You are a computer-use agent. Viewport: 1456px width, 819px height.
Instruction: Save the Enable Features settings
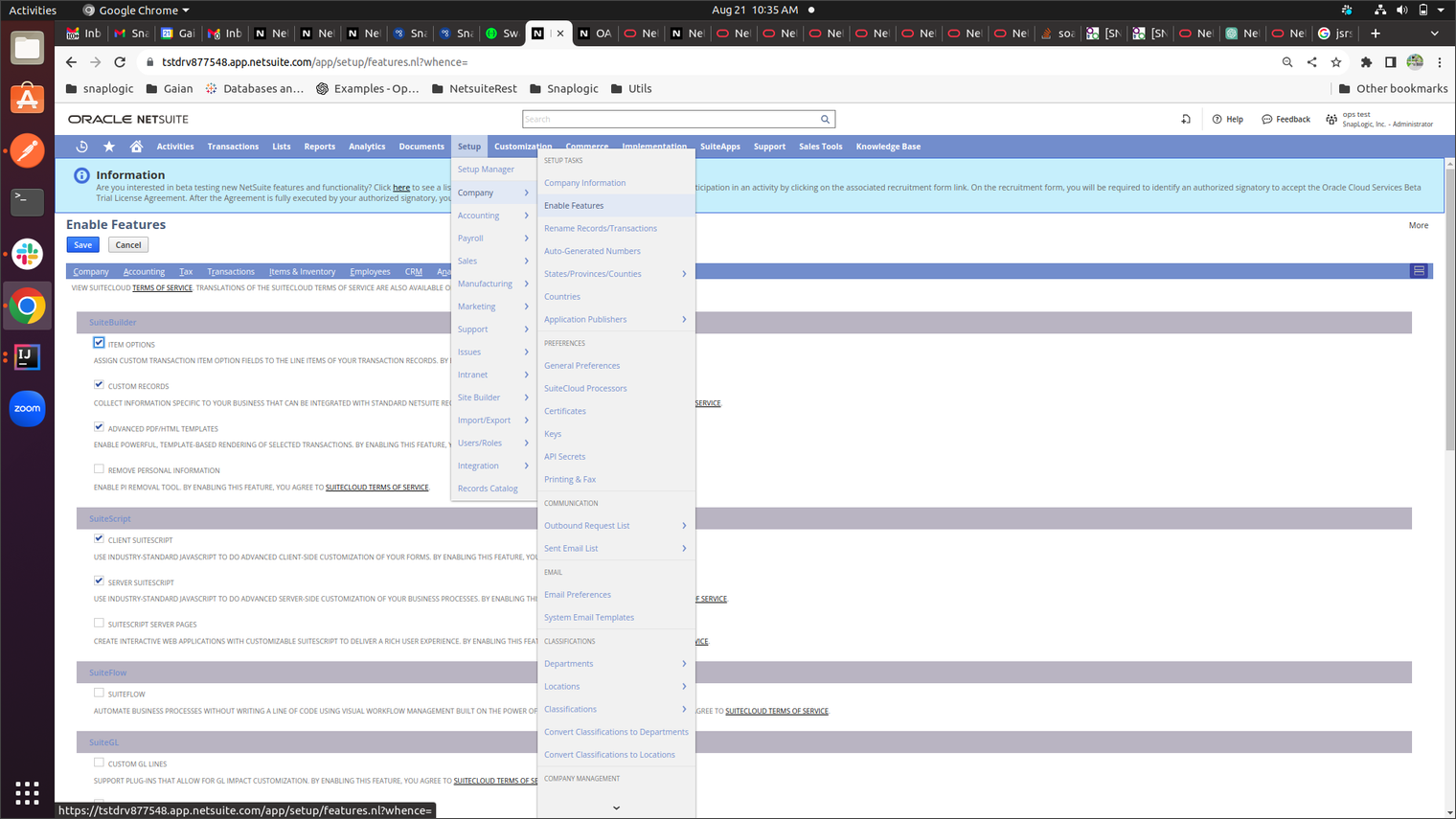click(x=82, y=244)
